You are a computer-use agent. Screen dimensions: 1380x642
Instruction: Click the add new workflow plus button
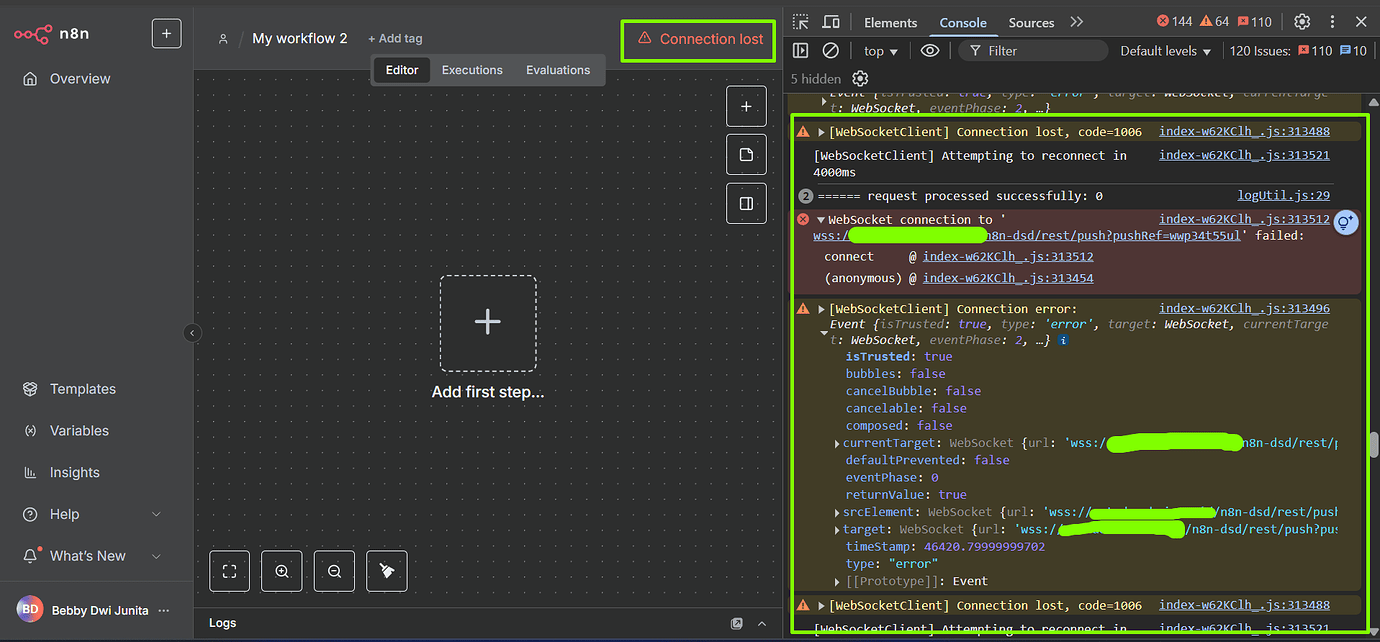pos(166,33)
